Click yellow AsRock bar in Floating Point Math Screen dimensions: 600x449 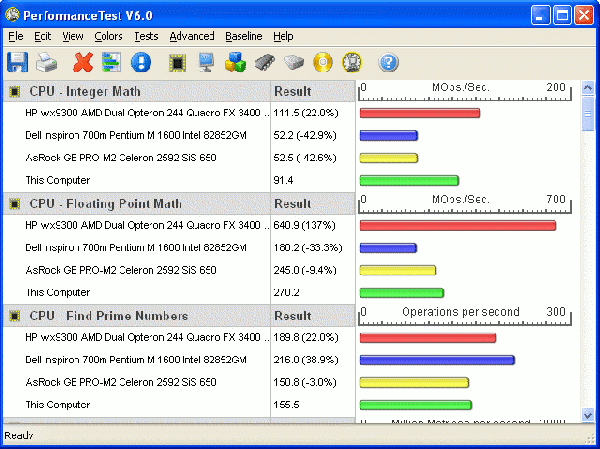[398, 270]
